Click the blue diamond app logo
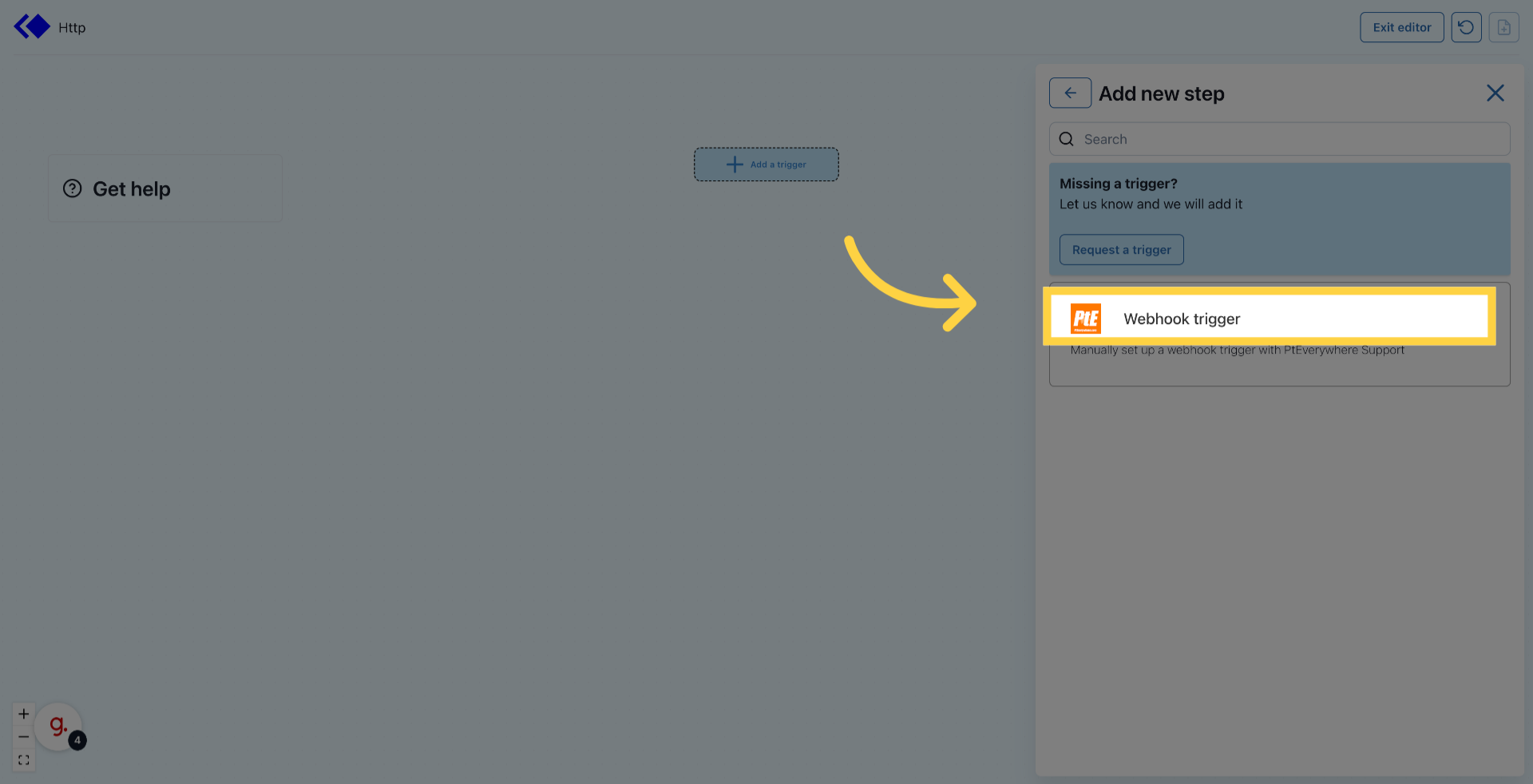 tap(32, 26)
